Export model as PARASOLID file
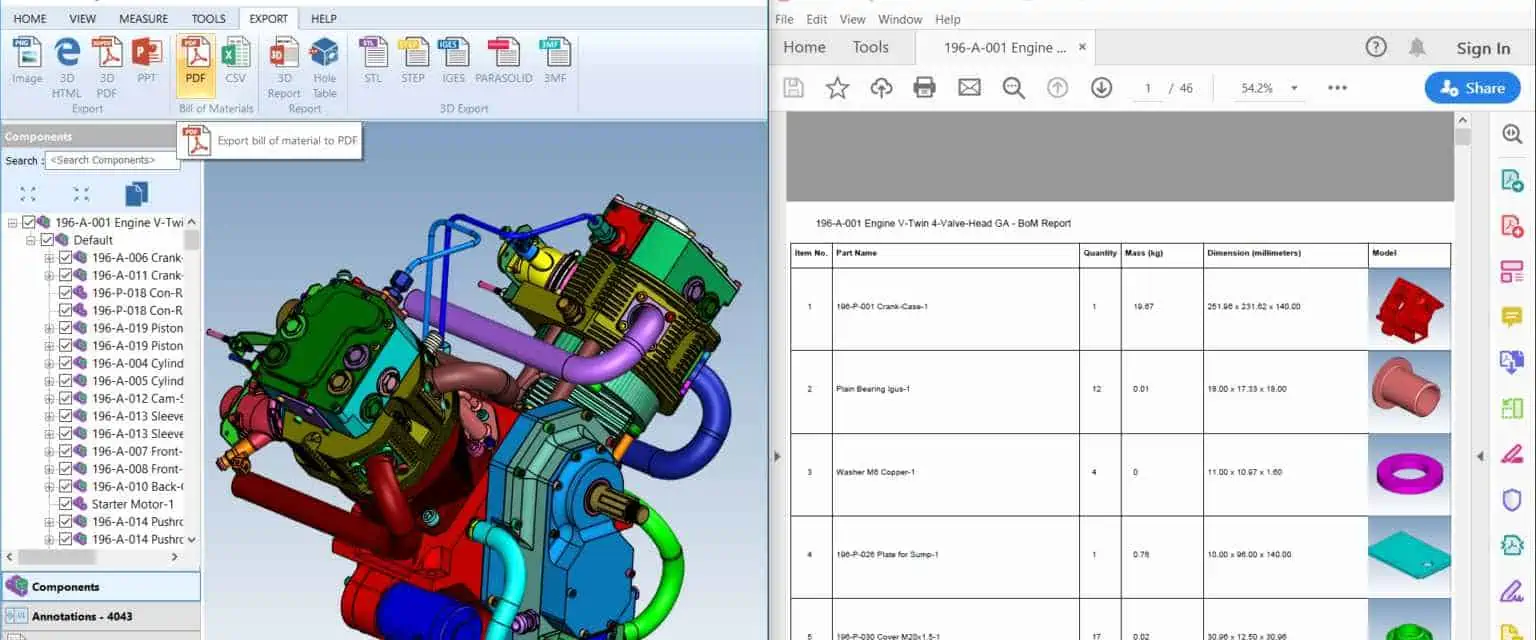This screenshot has height=640, width=1536. pyautogui.click(x=503, y=60)
